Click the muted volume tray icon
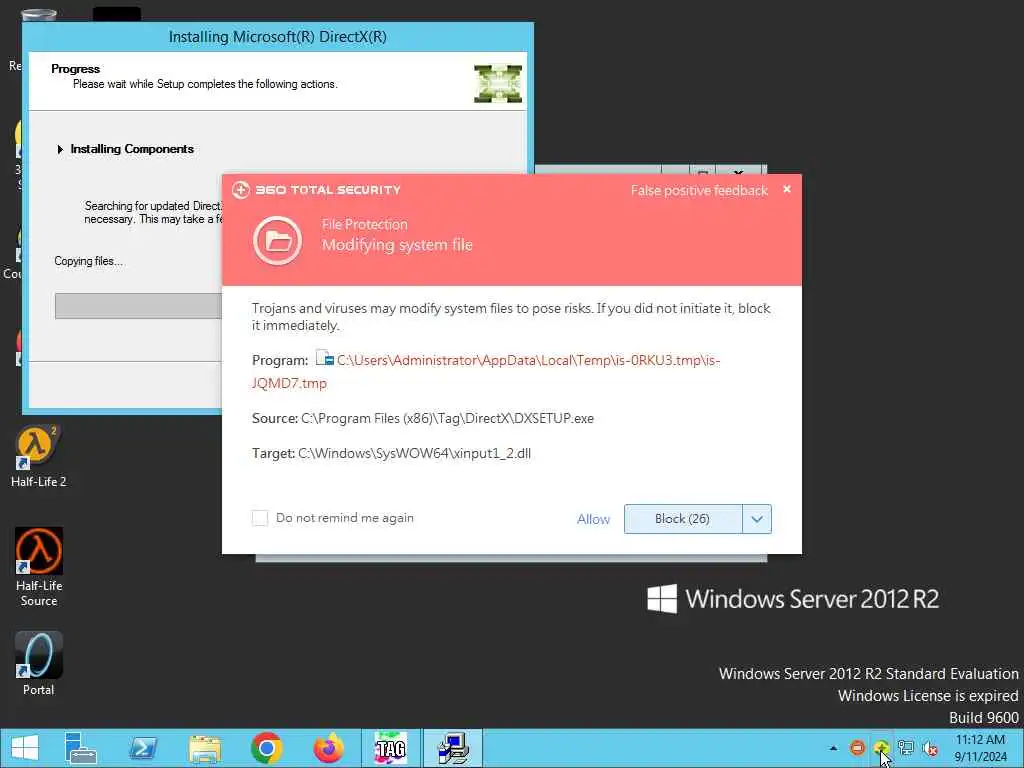Image resolution: width=1024 pixels, height=768 pixels. 930,748
